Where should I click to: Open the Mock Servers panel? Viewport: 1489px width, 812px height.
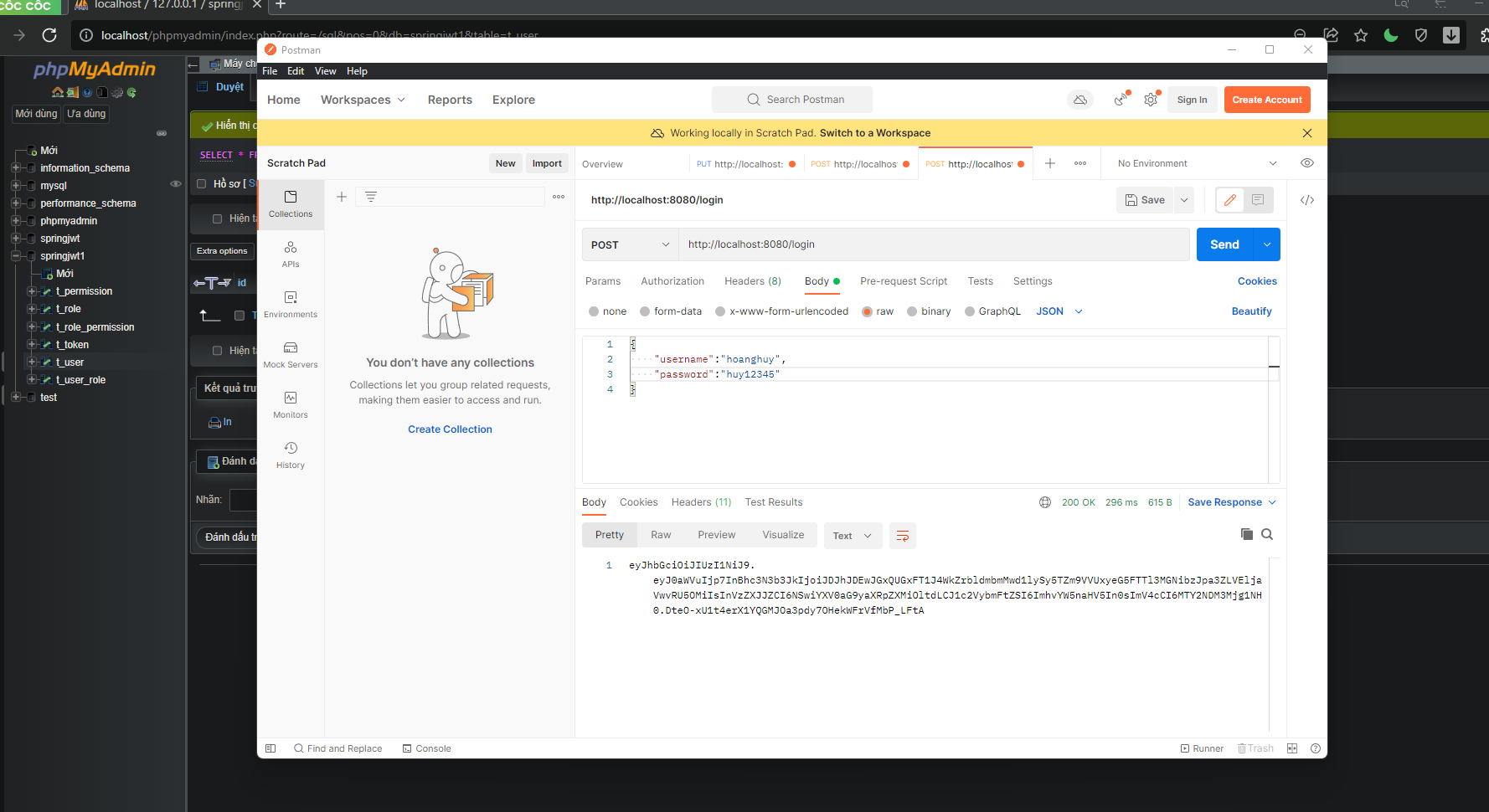point(291,355)
